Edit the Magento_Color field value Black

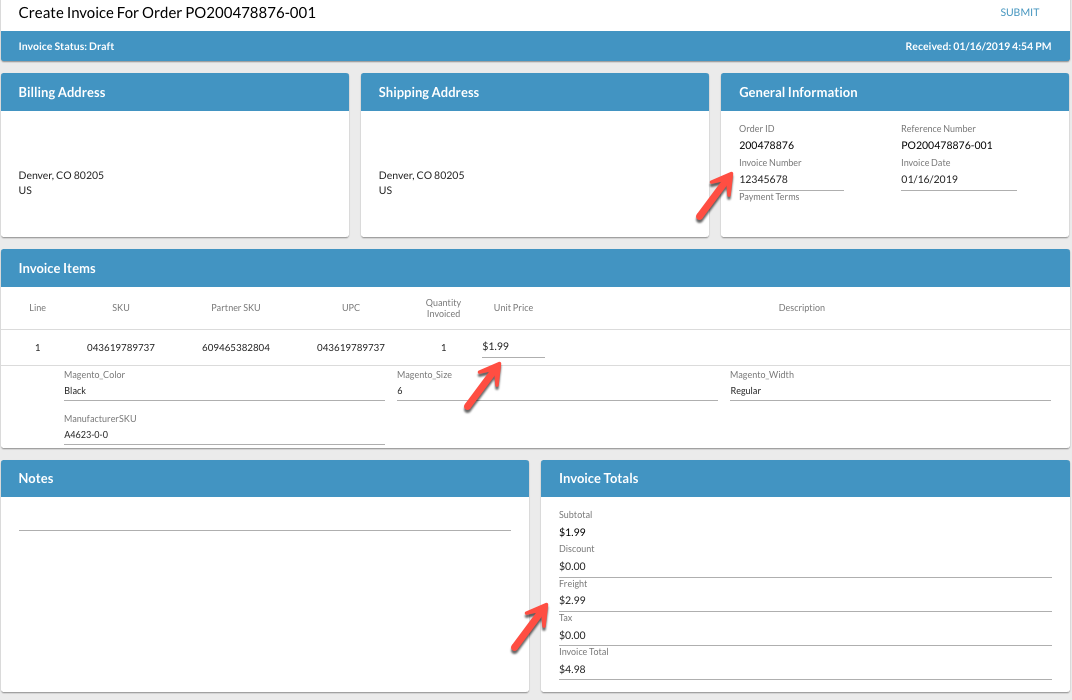tap(223, 391)
